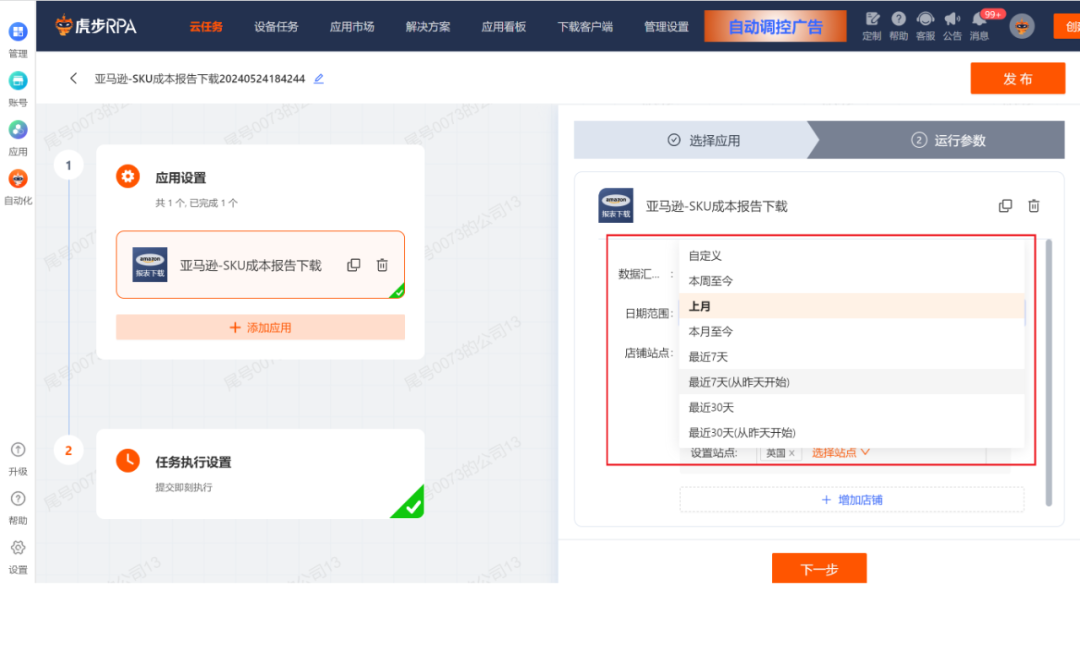
Task: Select the 最近30天 option
Action: (x=851, y=407)
